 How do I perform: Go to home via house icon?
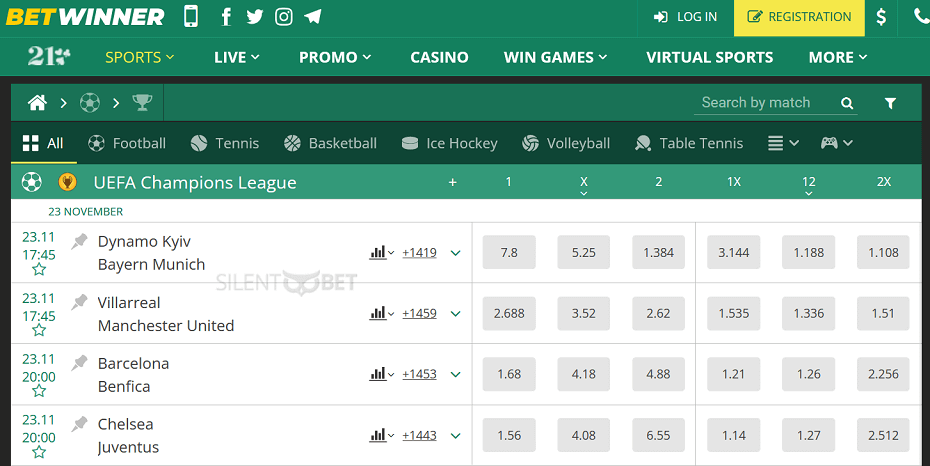[37, 103]
